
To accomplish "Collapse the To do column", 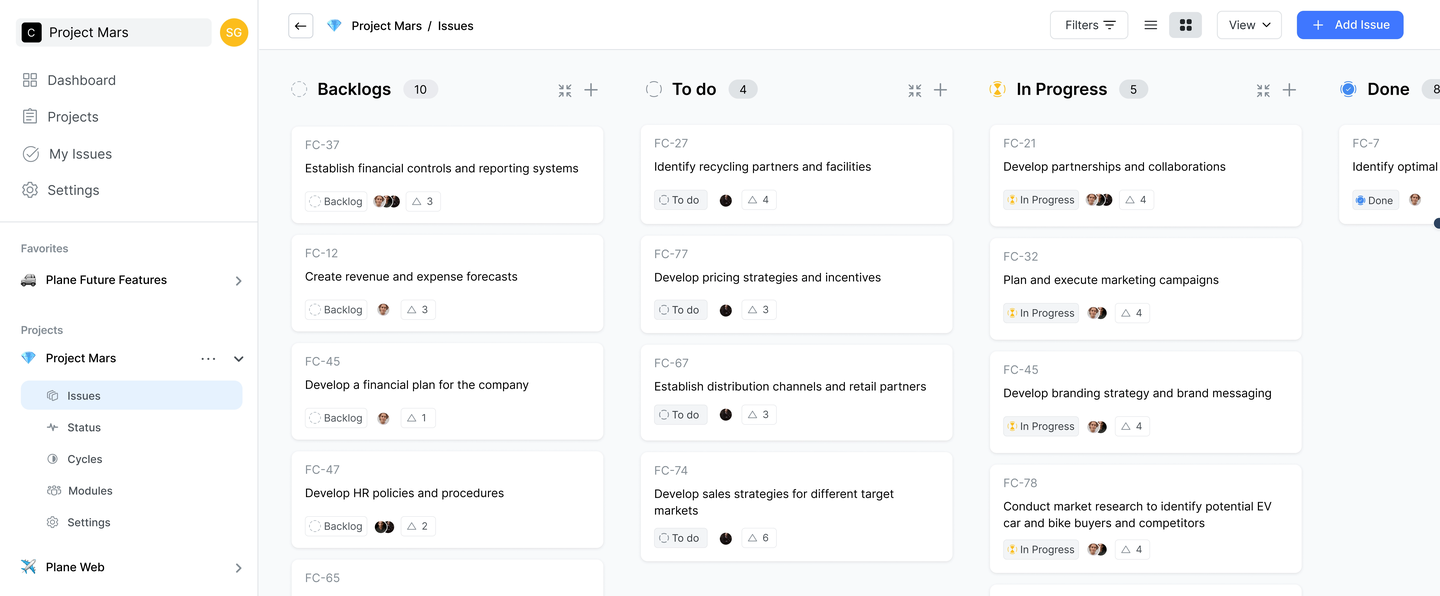I will [915, 90].
